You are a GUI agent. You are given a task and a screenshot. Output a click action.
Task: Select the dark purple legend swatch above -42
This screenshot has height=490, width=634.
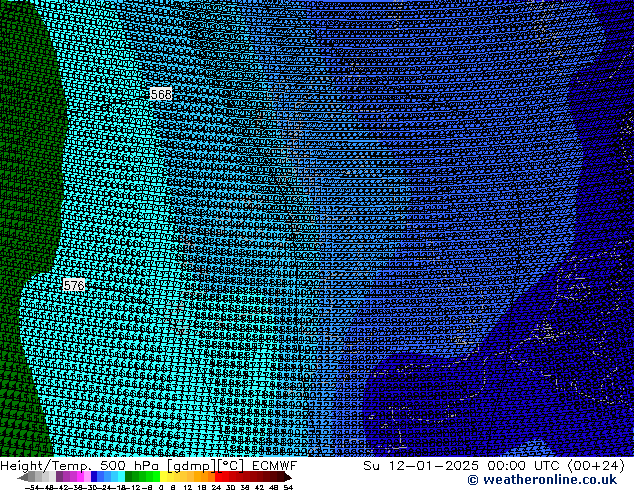point(59,476)
